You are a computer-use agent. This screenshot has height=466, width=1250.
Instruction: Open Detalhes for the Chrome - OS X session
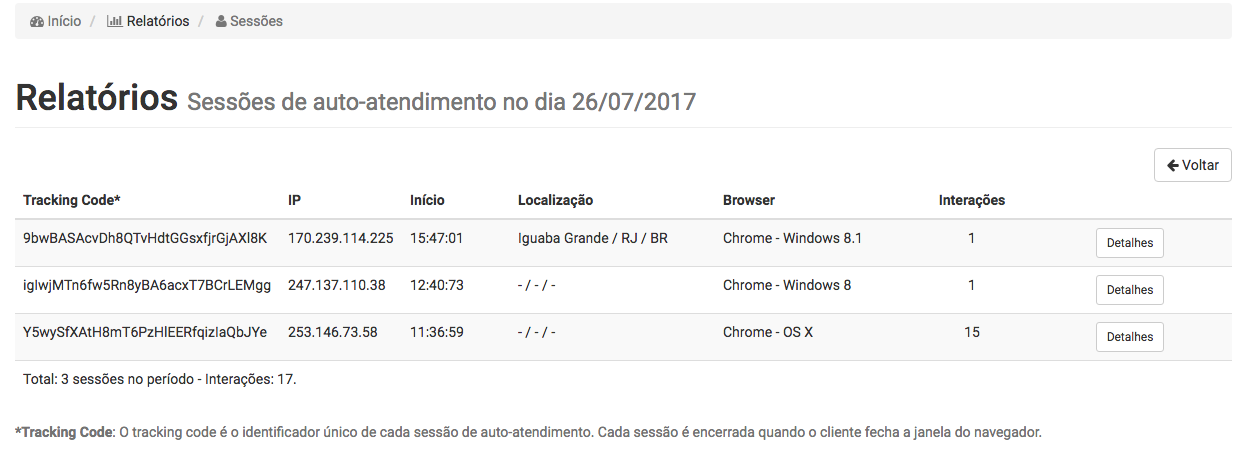[1130, 337]
